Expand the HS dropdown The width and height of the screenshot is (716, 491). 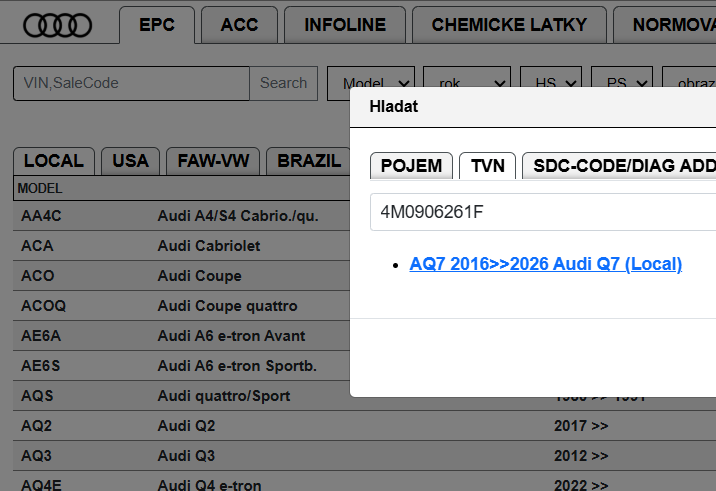click(x=552, y=84)
